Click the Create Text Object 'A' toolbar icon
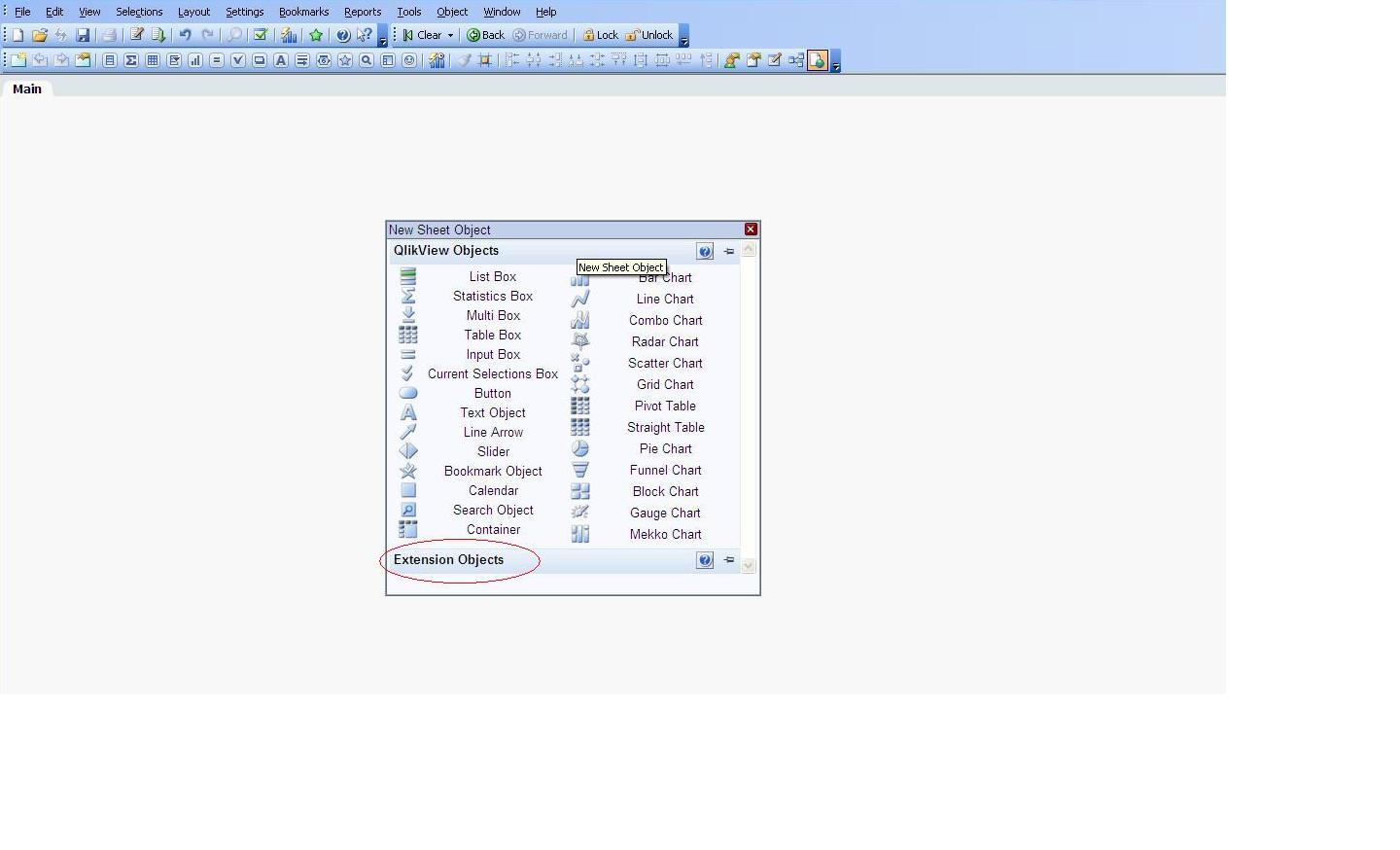 pos(281,60)
